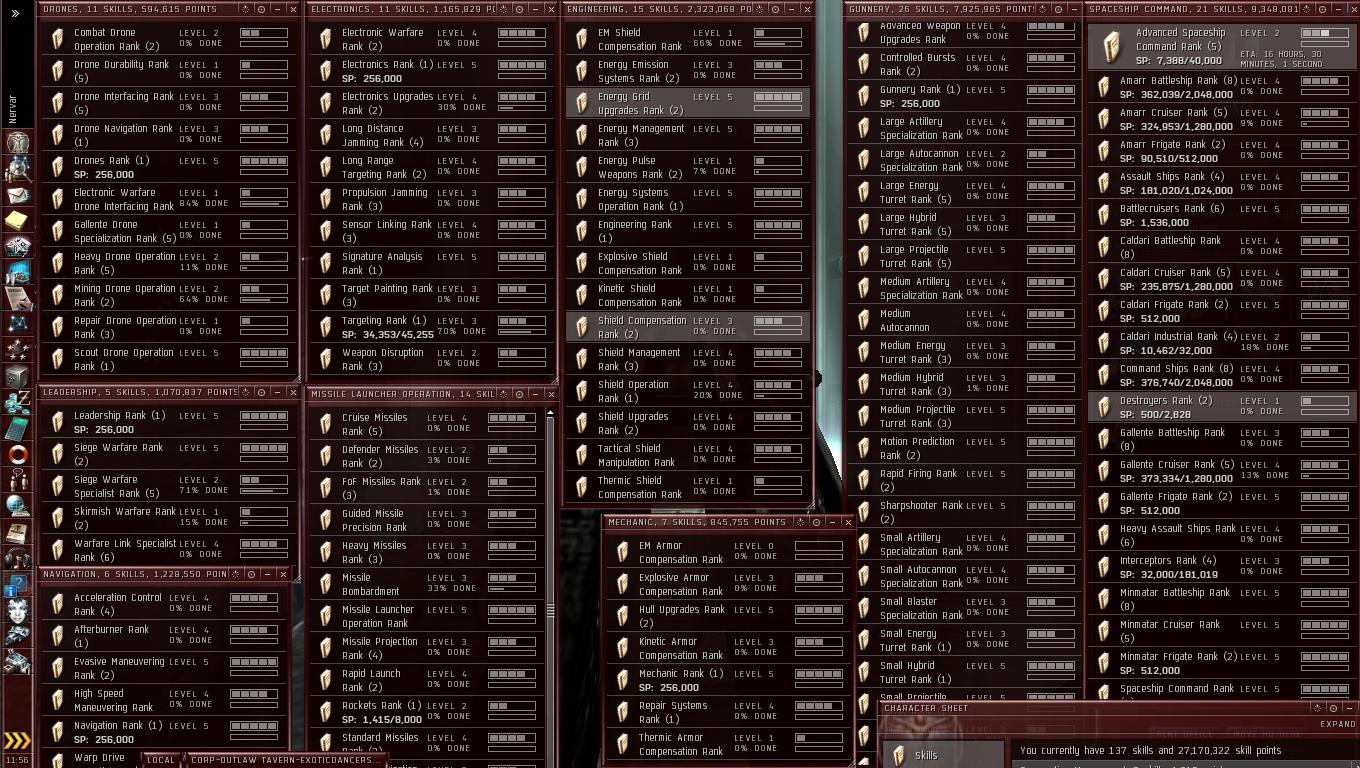Select the Heavy Drone Operation skill row
The width and height of the screenshot is (1360, 768).
[169, 263]
